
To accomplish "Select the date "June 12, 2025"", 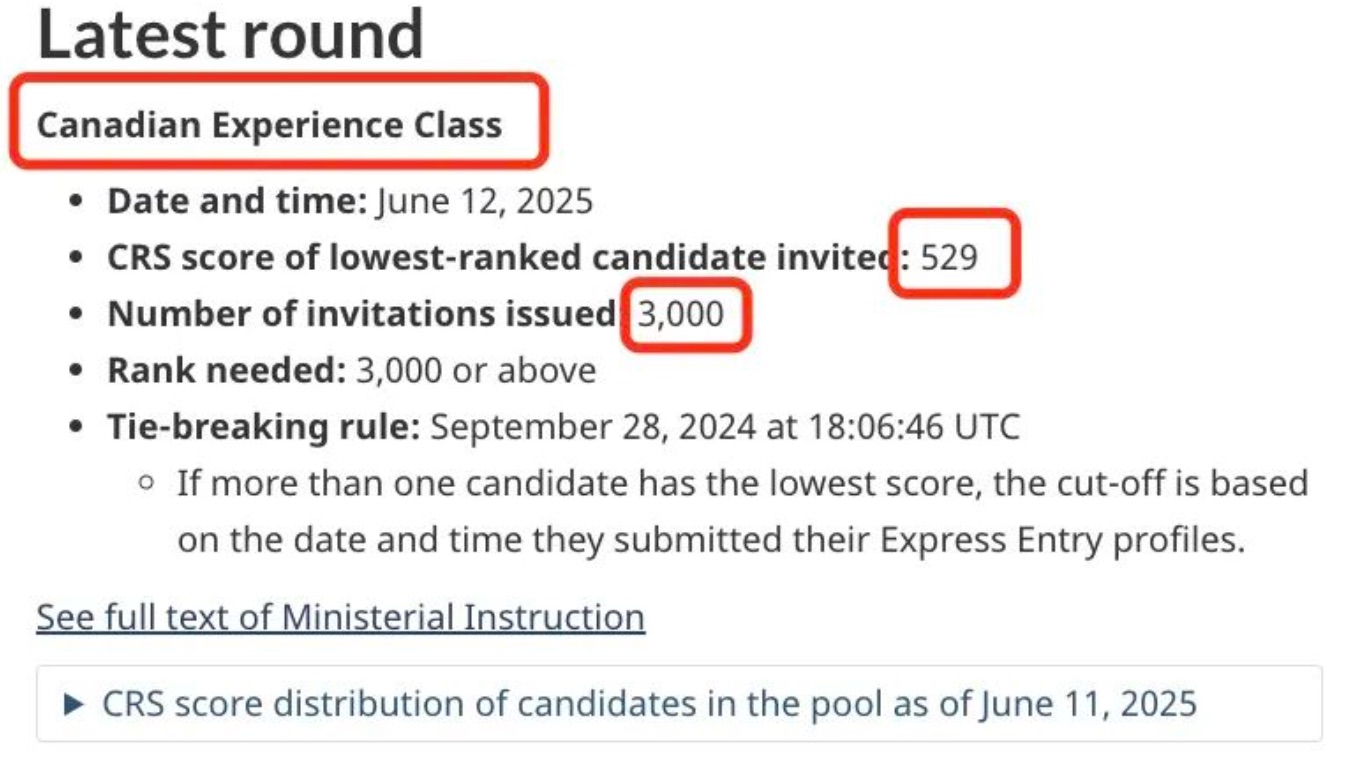I will pyautogui.click(x=485, y=202).
